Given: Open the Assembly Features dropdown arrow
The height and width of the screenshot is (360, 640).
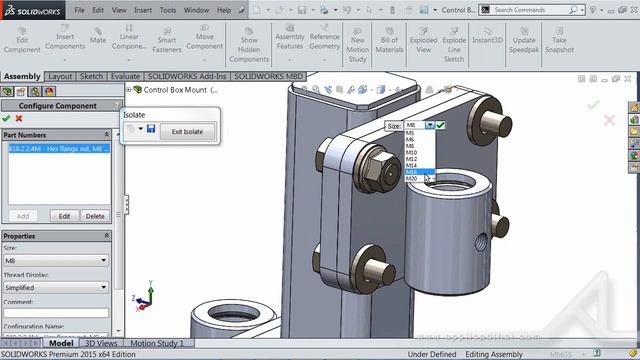Looking at the screenshot, I should pos(290,60).
